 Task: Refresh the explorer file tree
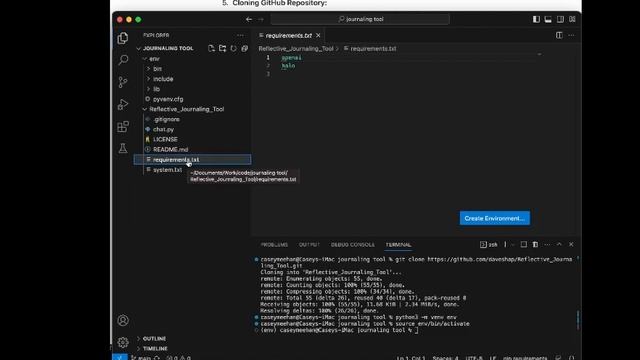tap(233, 48)
